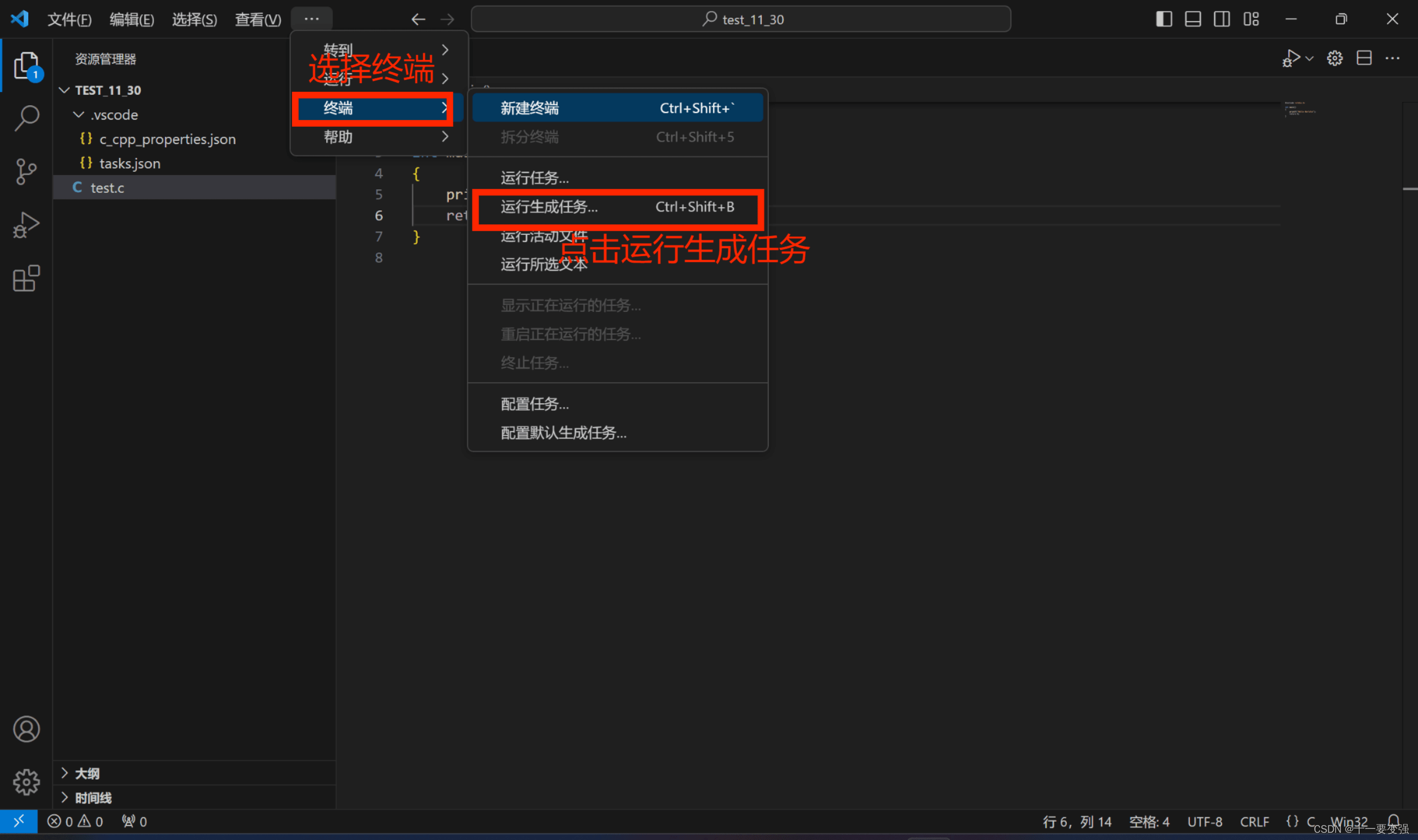1418x840 pixels.
Task: Change indentation via 空格: 4
Action: click(x=1149, y=821)
